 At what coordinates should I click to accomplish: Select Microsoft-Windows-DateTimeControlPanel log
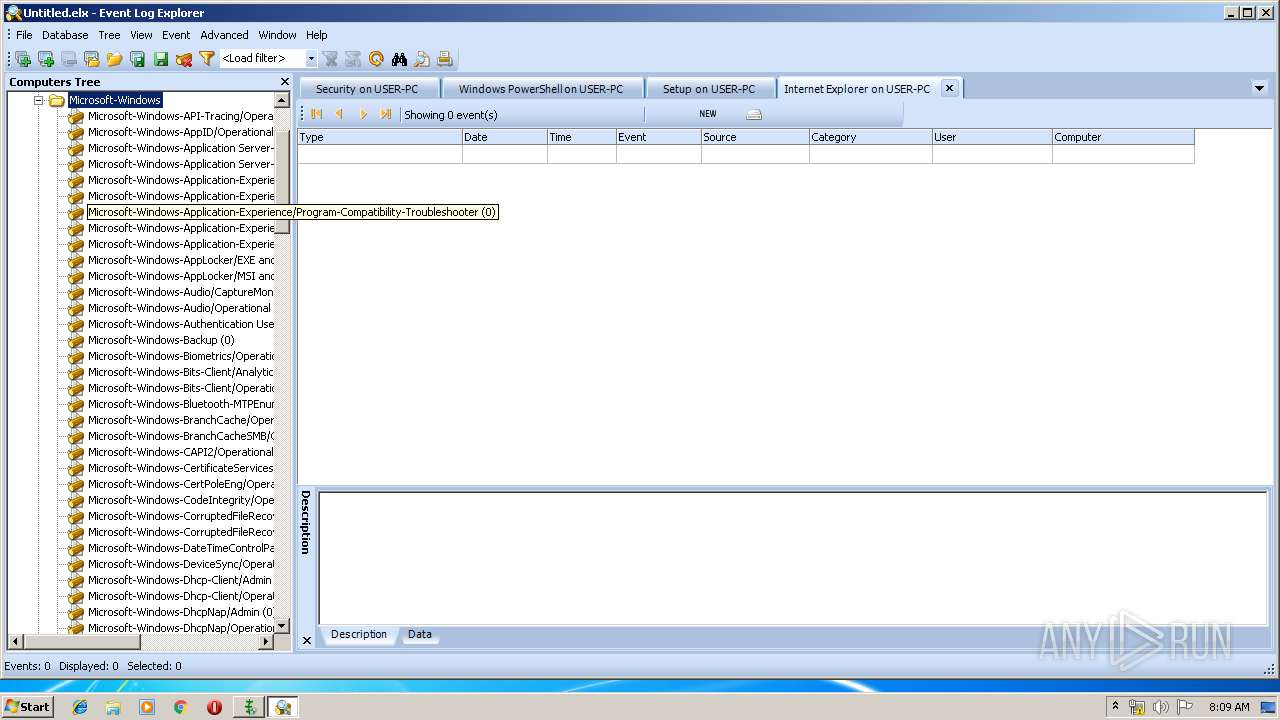[180, 548]
